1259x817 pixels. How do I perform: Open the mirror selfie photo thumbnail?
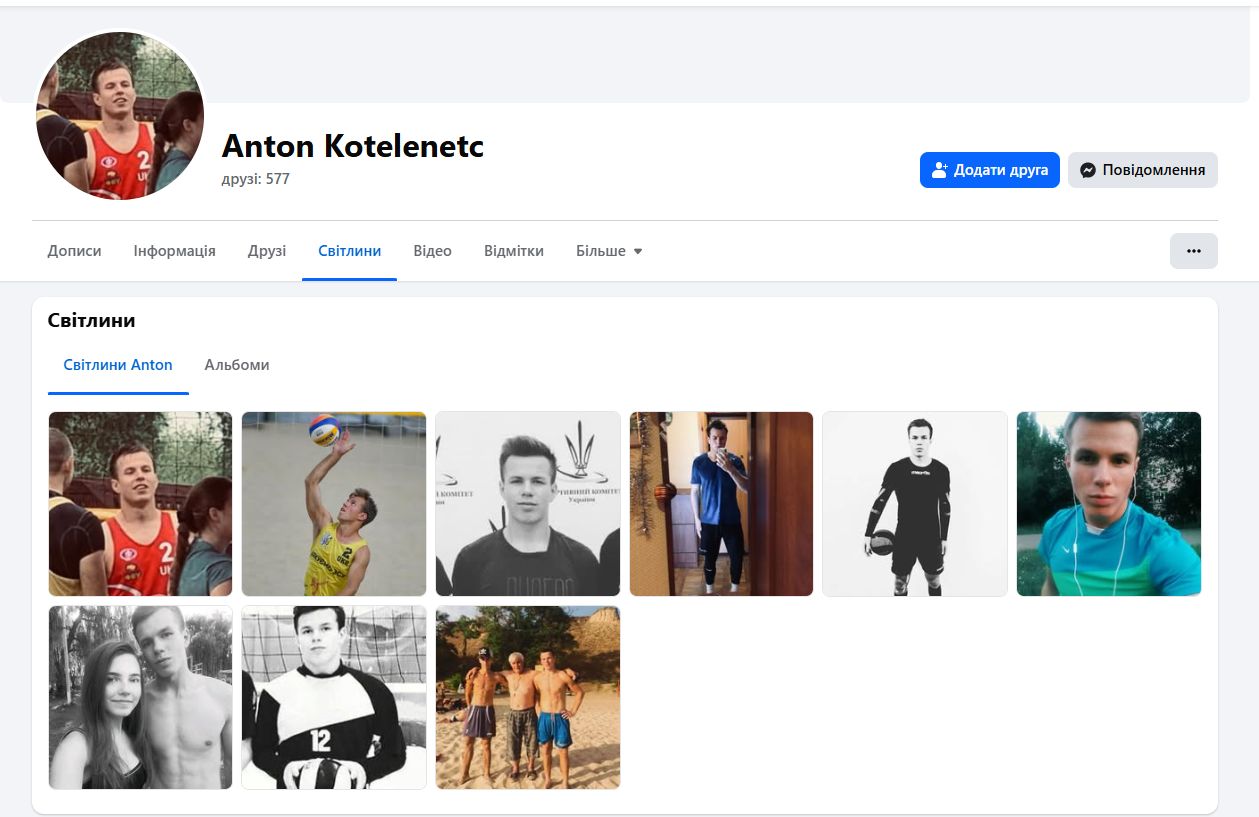(x=721, y=504)
